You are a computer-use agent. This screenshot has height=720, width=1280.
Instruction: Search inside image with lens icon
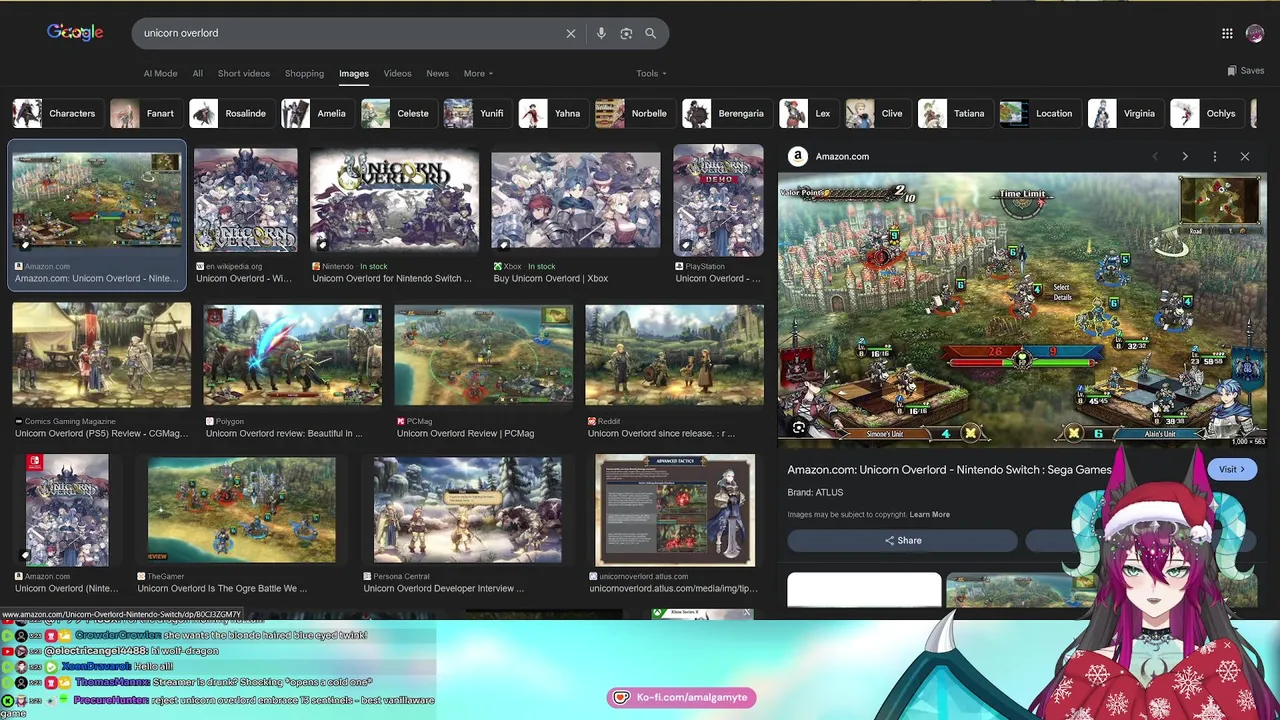click(x=799, y=428)
